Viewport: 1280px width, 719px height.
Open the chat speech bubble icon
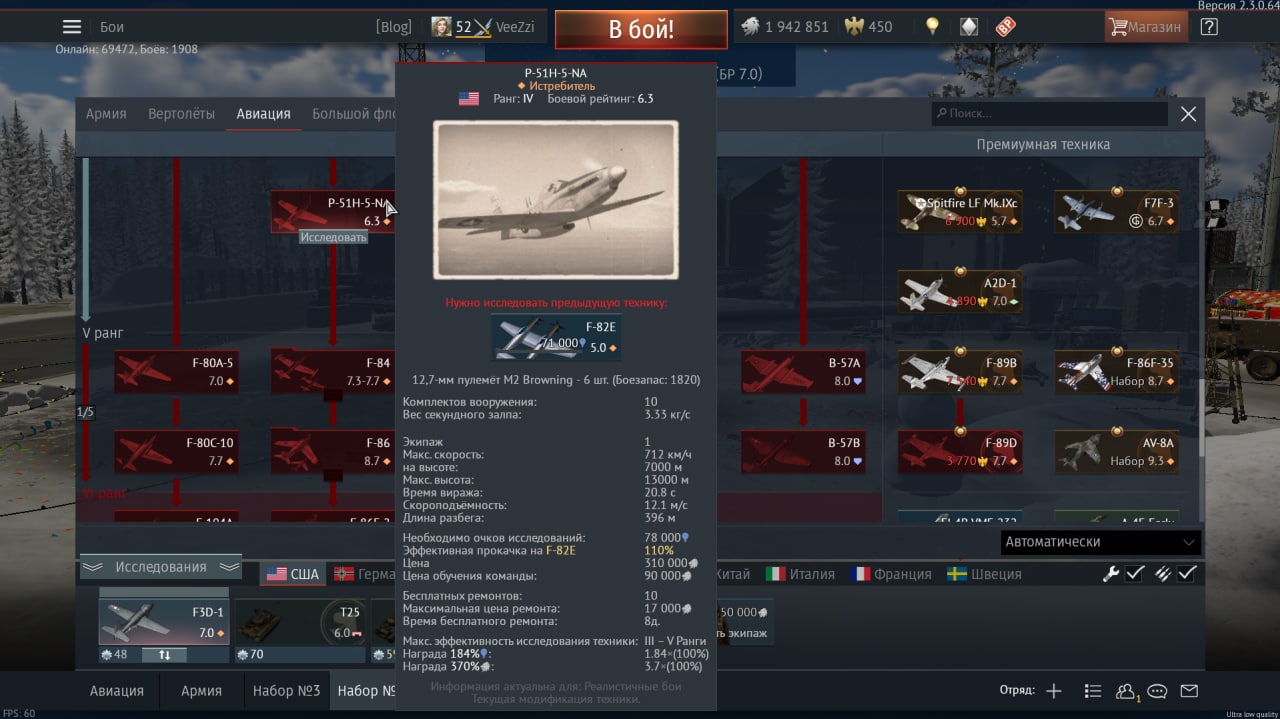click(x=1157, y=691)
